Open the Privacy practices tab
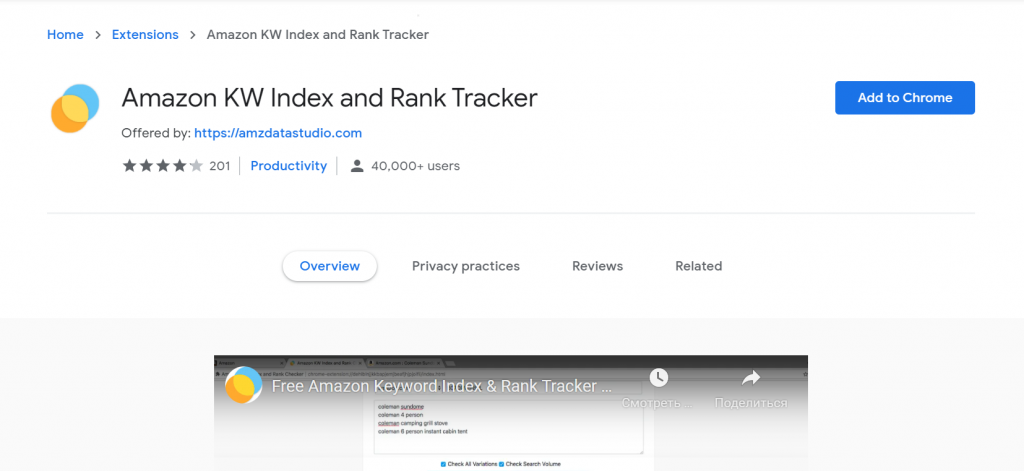The image size is (1024, 471). 466,266
